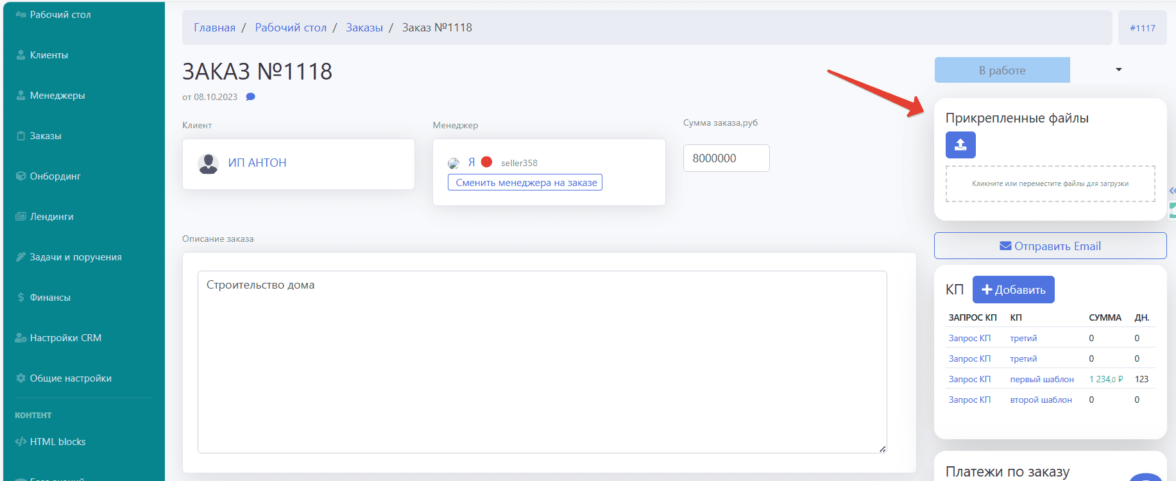Click the ЗАКАЗ №1118 heading
Image resolution: width=1176 pixels, height=481 pixels.
click(x=257, y=72)
